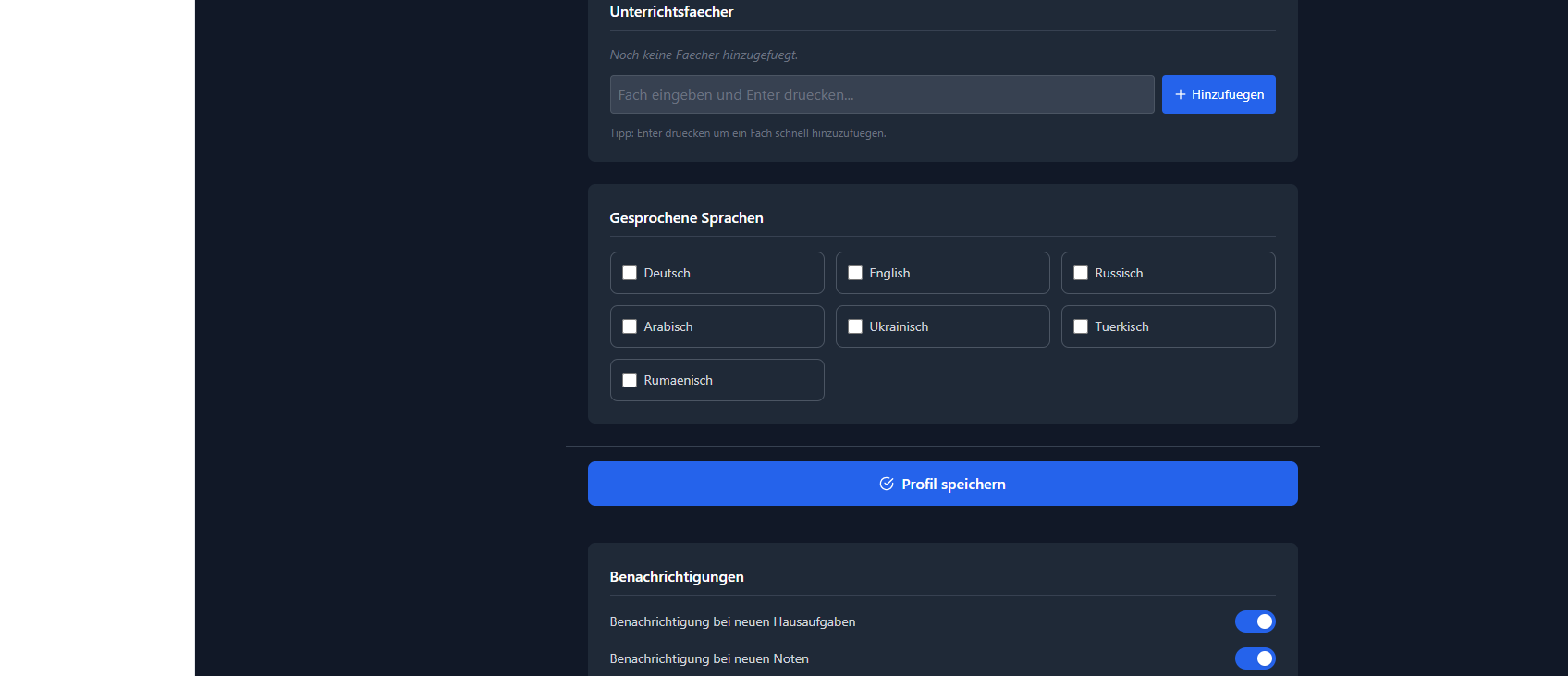Click the Ukrainisch label text

899,326
